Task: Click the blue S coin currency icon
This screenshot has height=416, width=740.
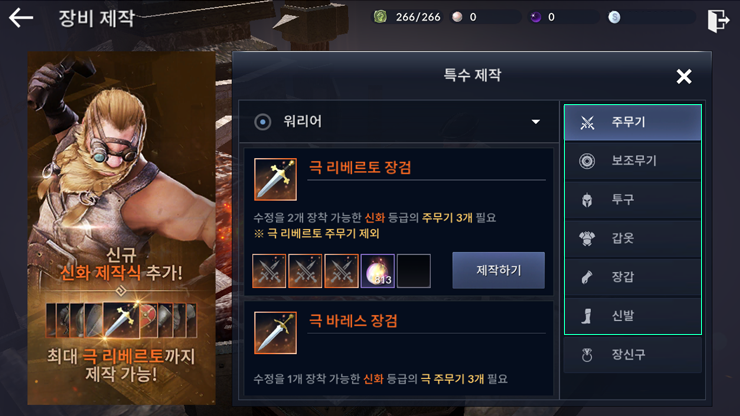Action: [614, 17]
